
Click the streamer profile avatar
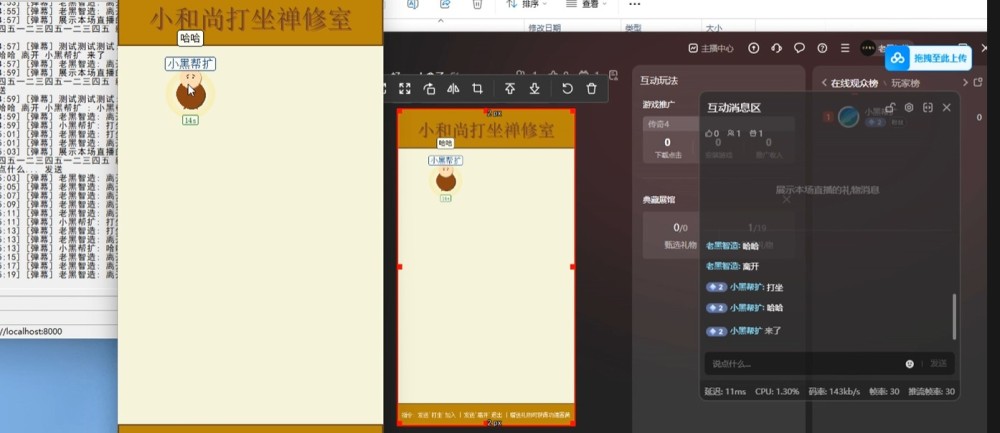point(867,48)
